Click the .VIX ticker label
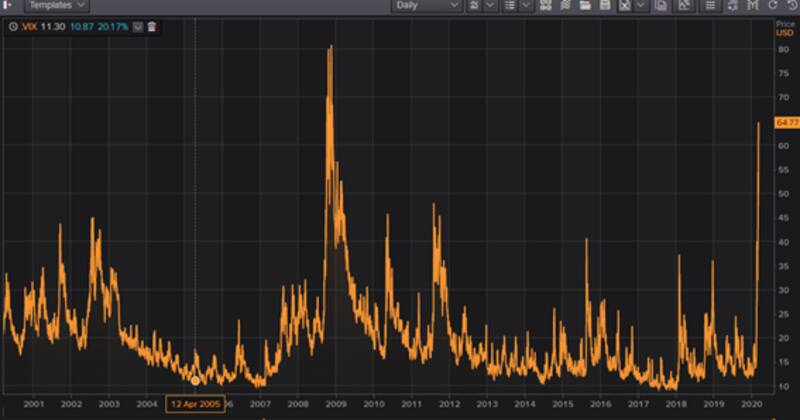 click(x=29, y=27)
